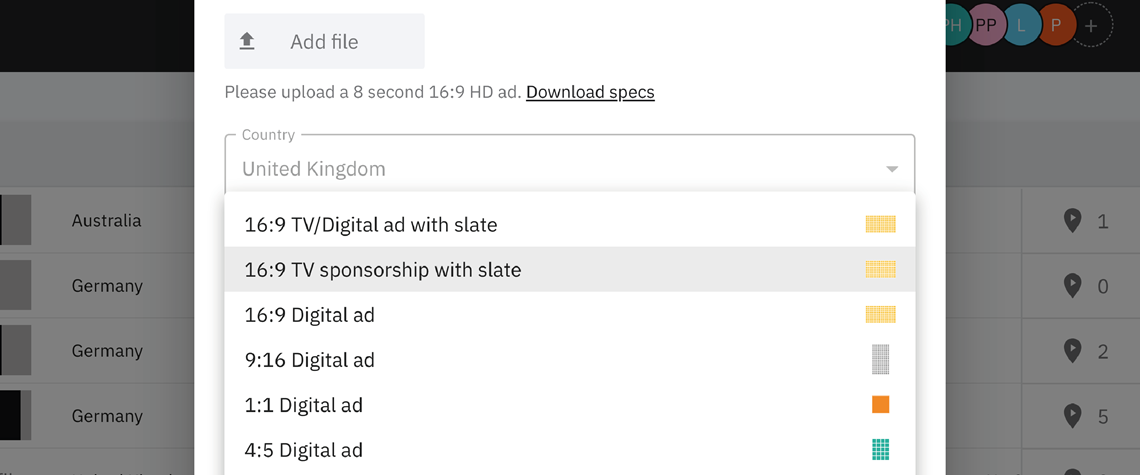This screenshot has height=475, width=1140.
Task: Open the Download specs link
Action: [590, 92]
